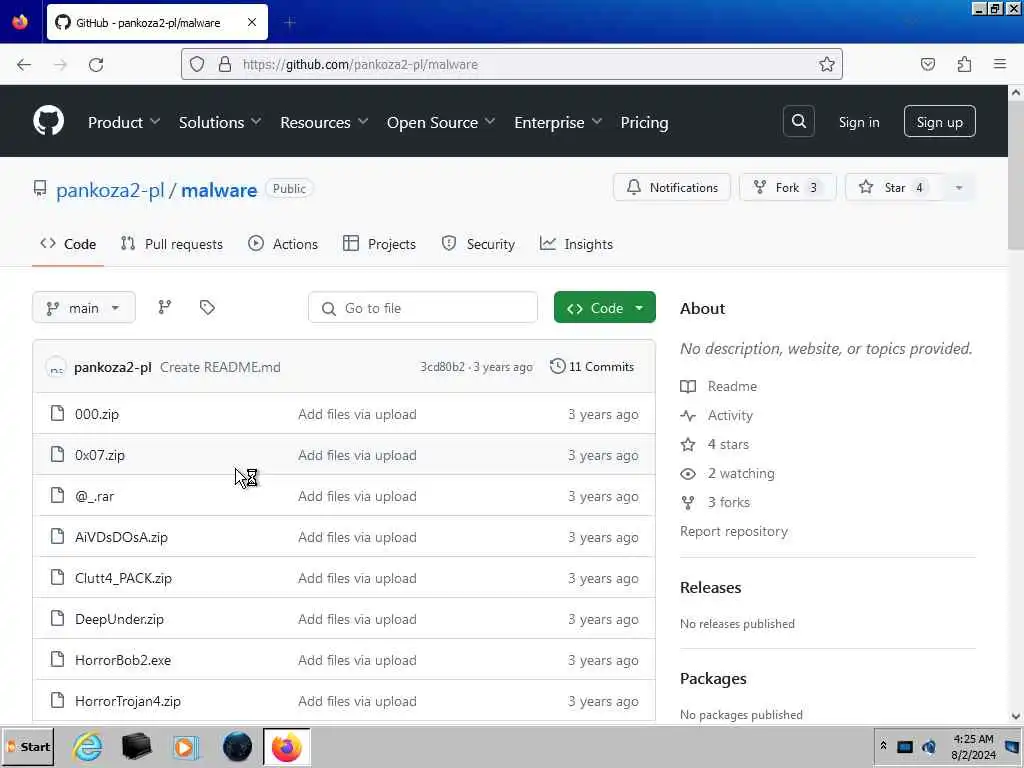Open commit hash 3cd80b2
This screenshot has height=768, width=1024.
(442, 367)
